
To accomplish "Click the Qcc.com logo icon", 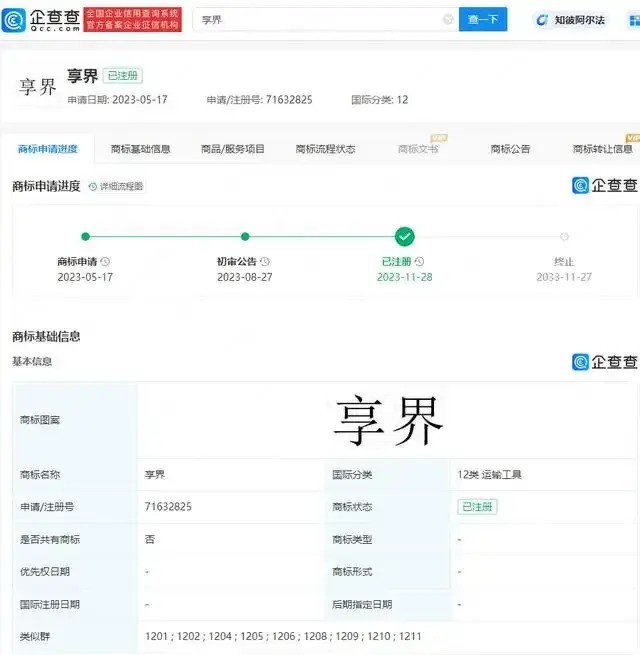I will [14, 20].
